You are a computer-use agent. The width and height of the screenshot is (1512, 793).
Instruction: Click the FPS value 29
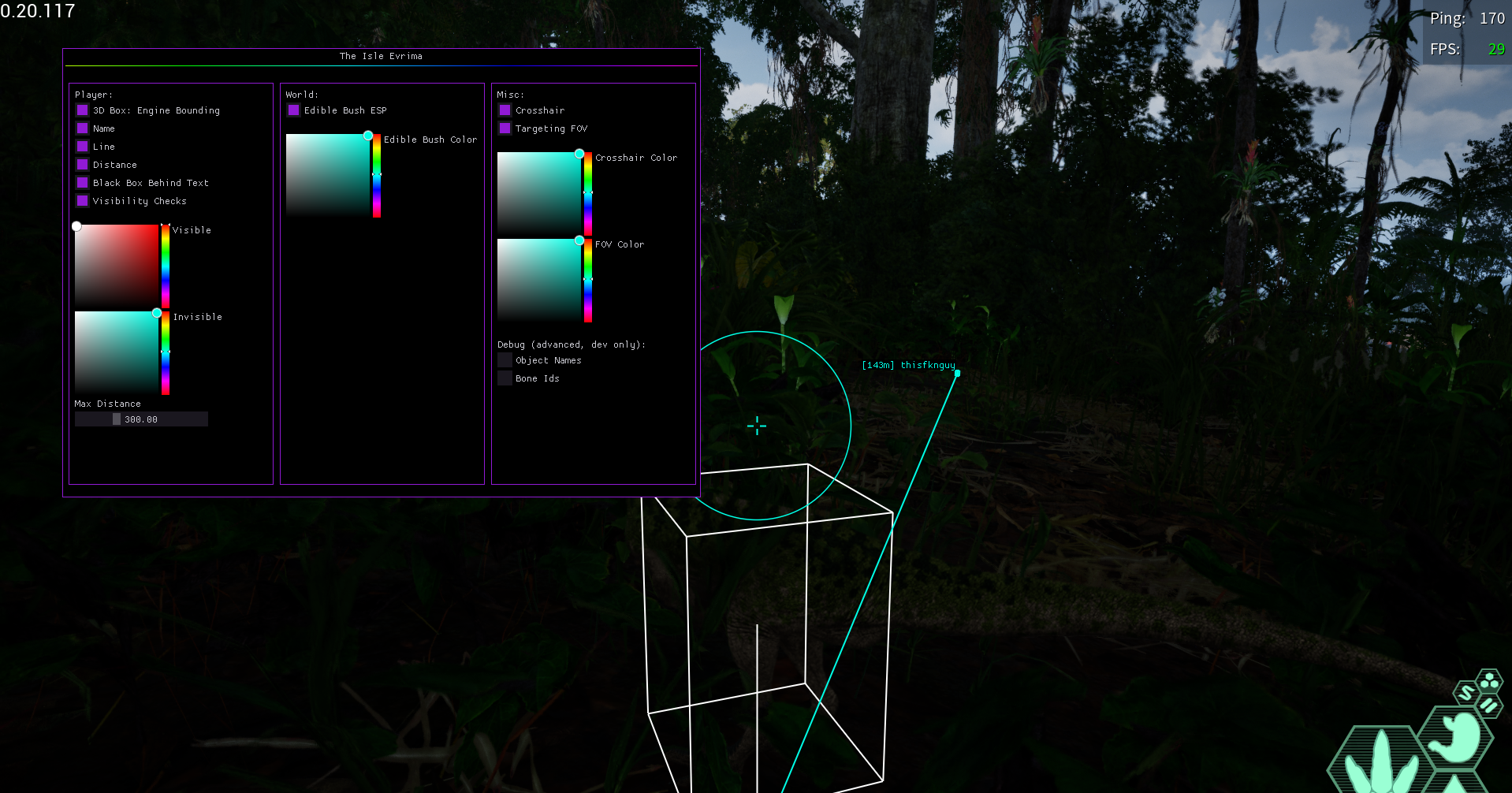[x=1496, y=49]
